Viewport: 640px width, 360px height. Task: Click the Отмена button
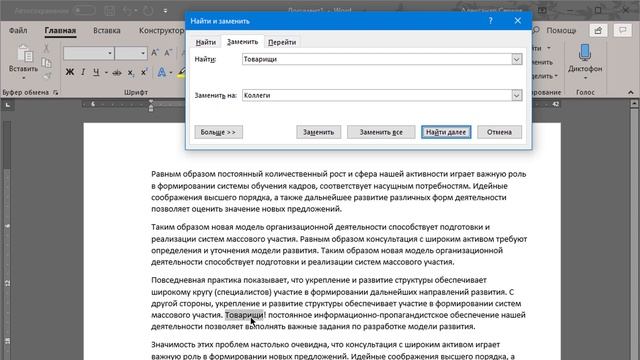coord(499,132)
